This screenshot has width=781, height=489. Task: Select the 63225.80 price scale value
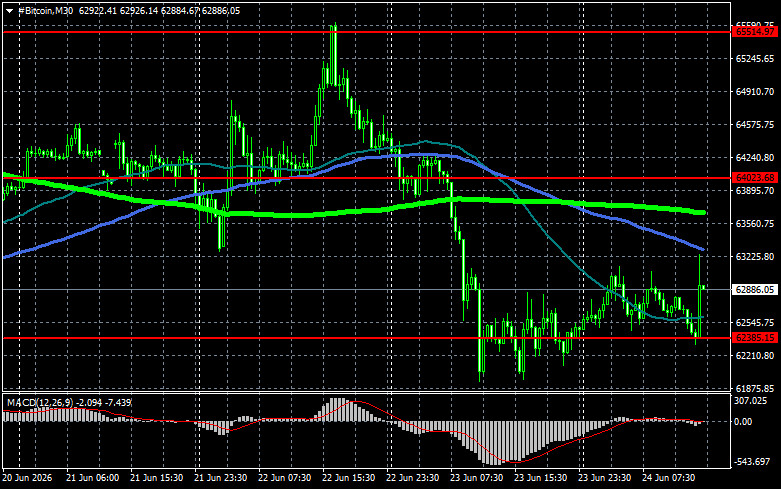[x=755, y=256]
